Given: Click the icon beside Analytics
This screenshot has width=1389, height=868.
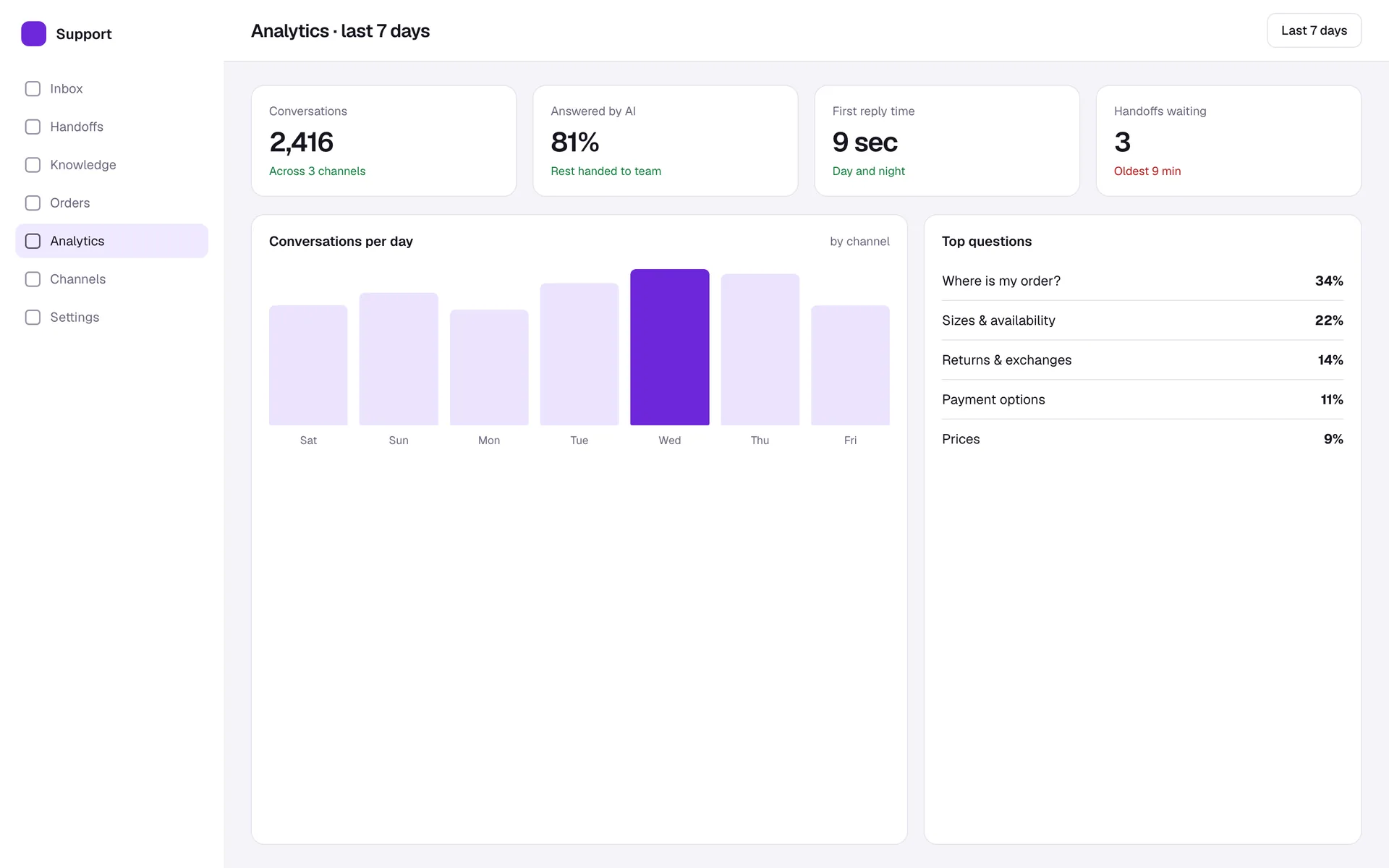Looking at the screenshot, I should point(33,241).
